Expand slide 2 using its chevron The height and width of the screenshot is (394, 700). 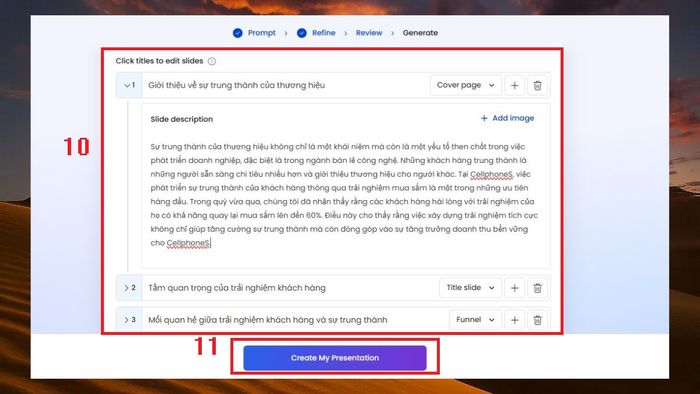tap(126, 288)
